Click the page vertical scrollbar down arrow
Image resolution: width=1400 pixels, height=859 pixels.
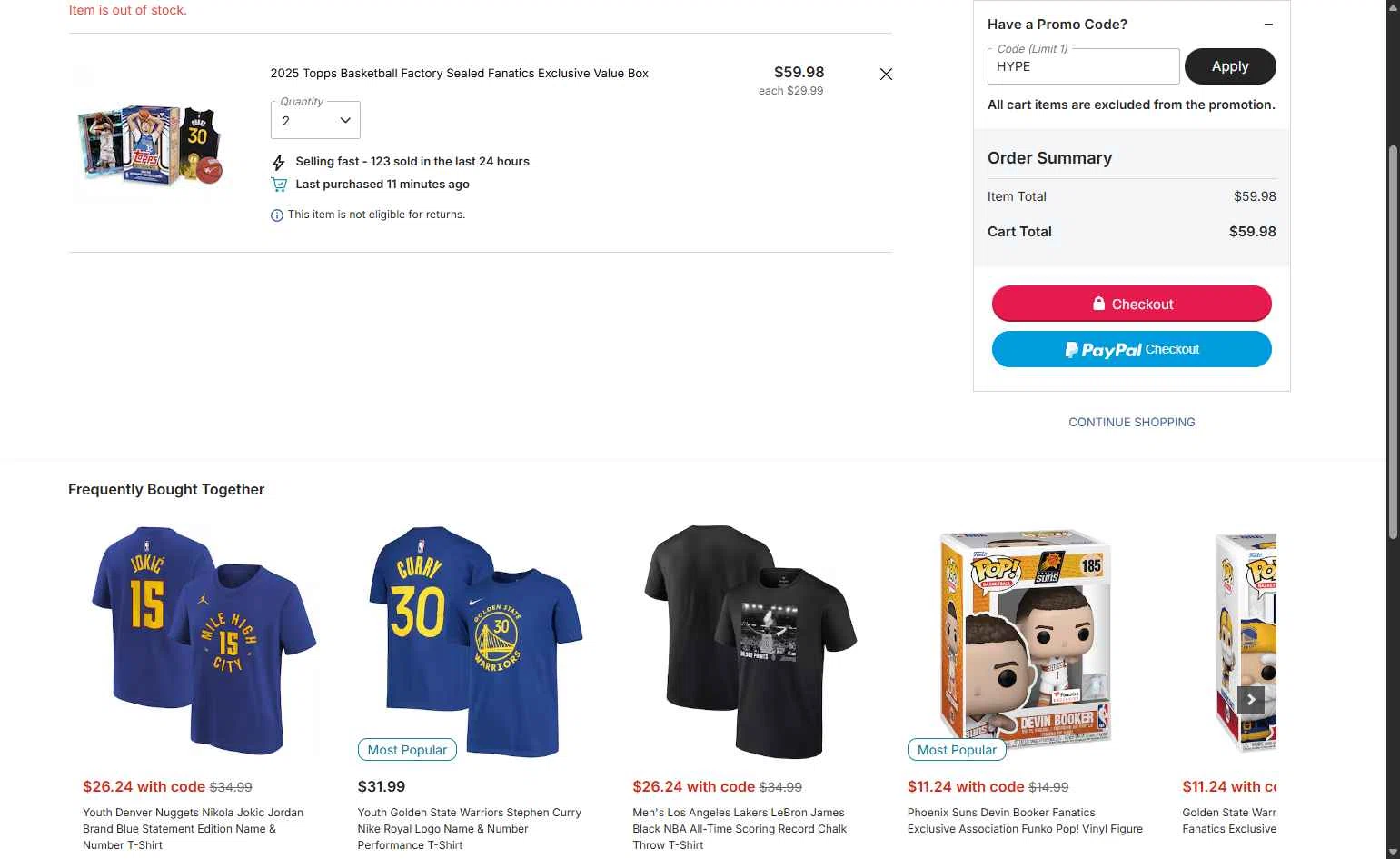(x=1393, y=852)
